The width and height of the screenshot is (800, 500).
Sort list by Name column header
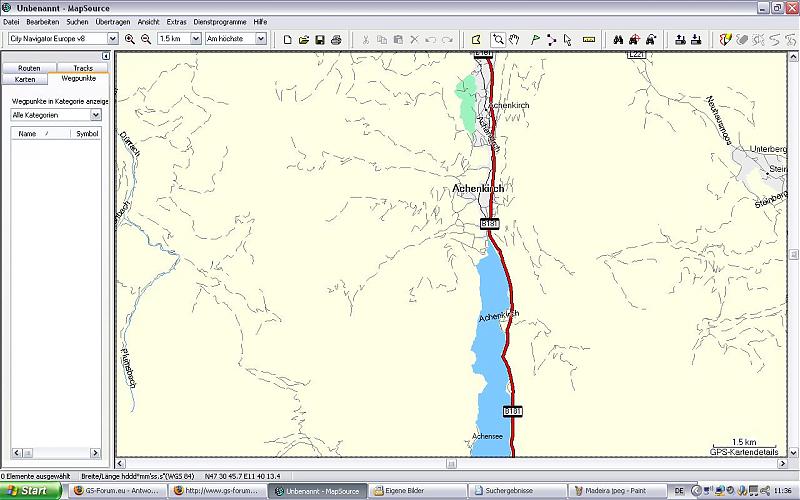(28, 132)
